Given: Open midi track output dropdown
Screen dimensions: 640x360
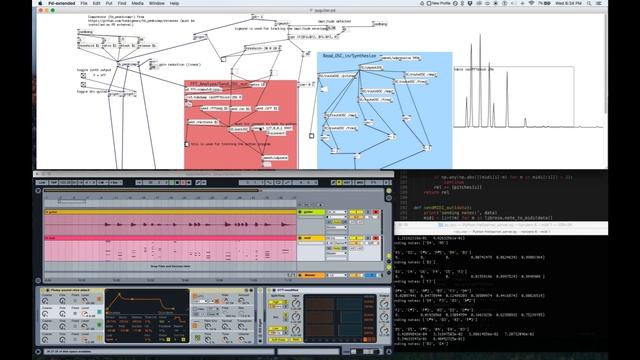Looking at the screenshot, I should [x=337, y=253].
